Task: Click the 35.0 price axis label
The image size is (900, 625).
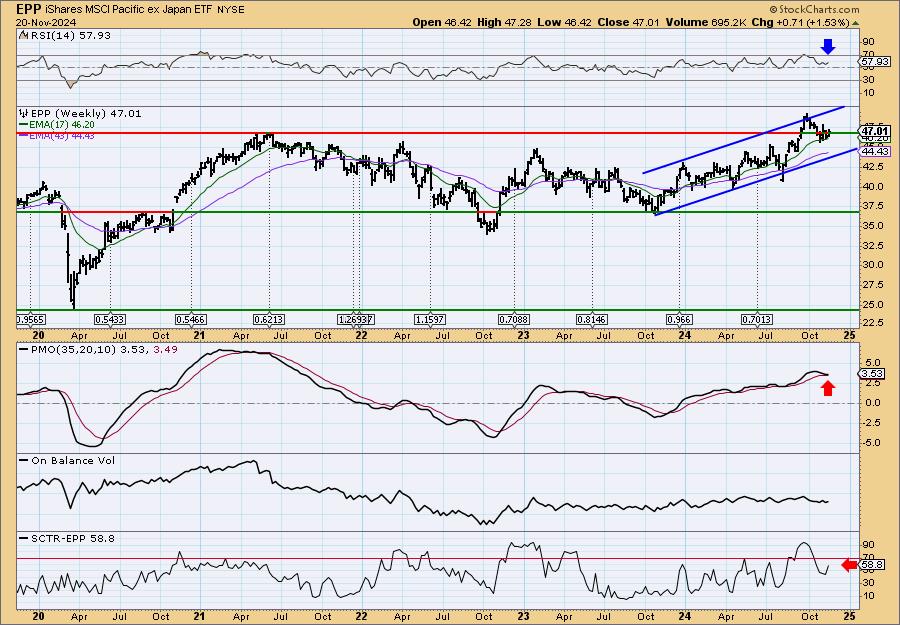Action: click(873, 226)
